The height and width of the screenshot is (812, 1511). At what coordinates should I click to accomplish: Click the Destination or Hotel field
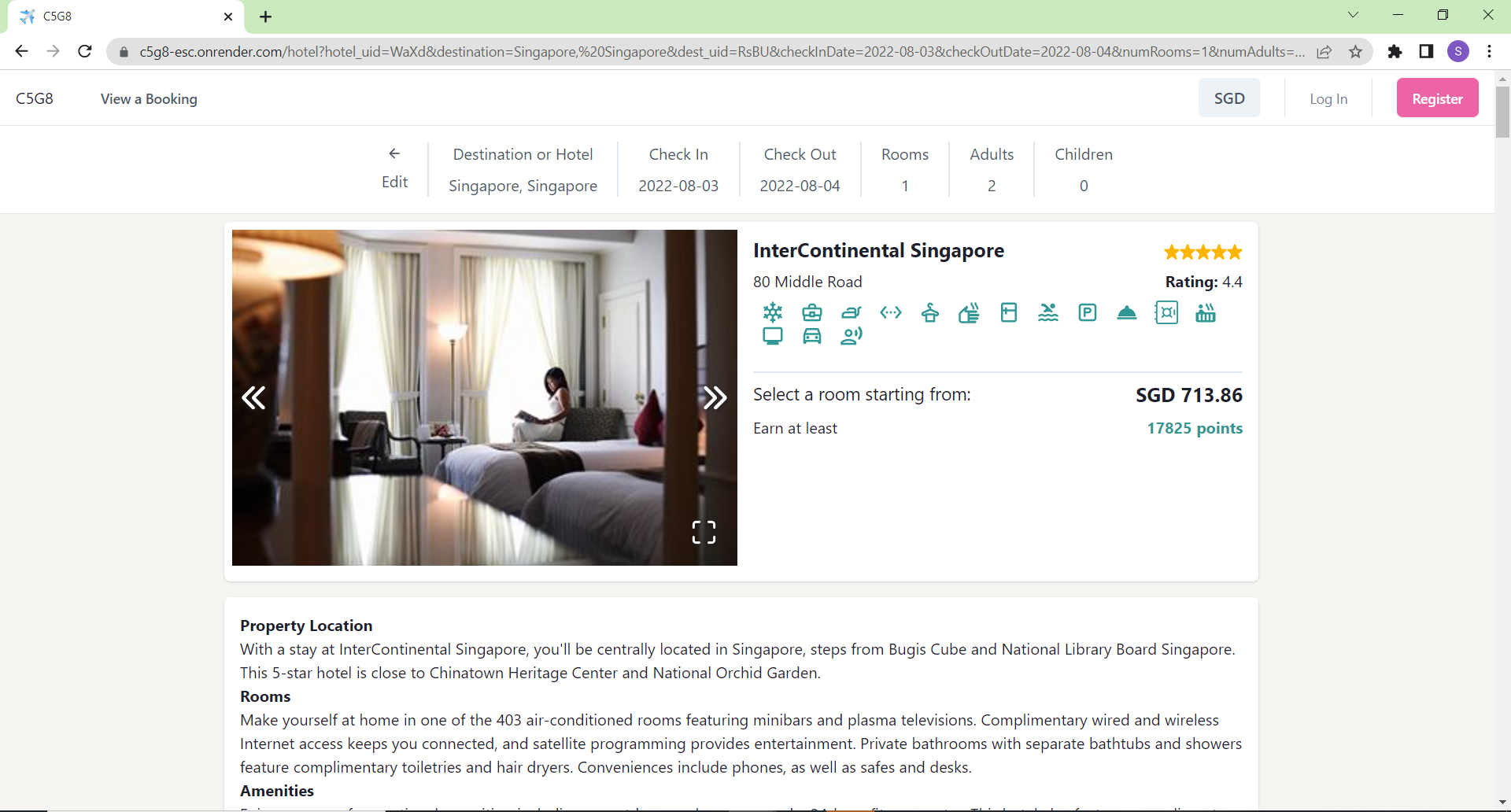point(523,169)
